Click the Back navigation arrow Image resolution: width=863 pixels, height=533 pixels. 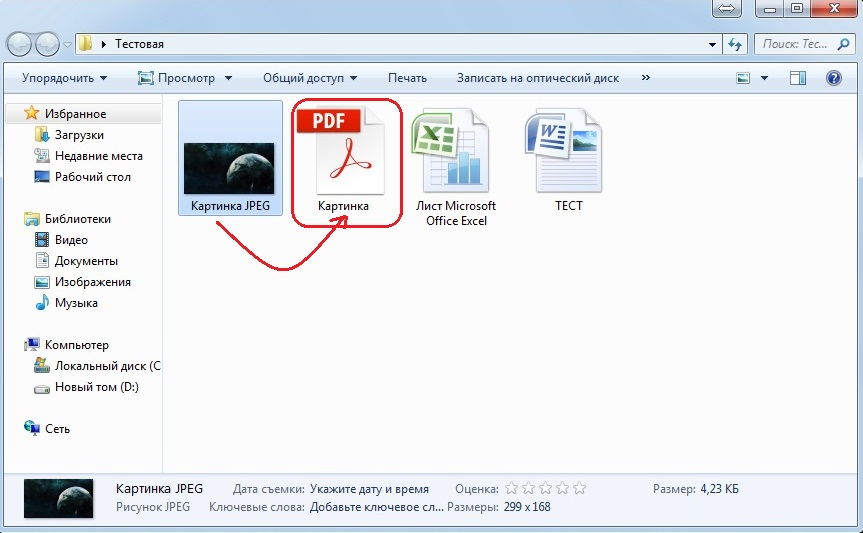pyautogui.click(x=19, y=44)
